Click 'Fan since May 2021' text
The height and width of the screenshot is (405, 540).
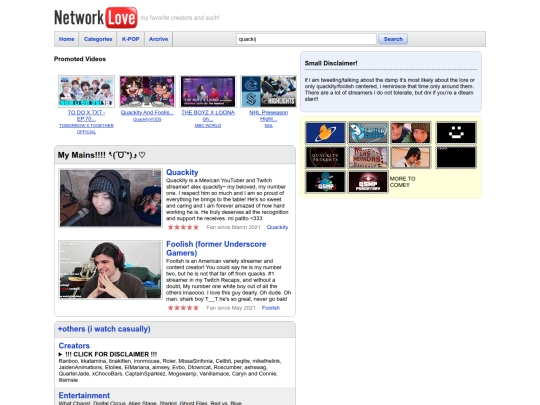click(x=231, y=308)
